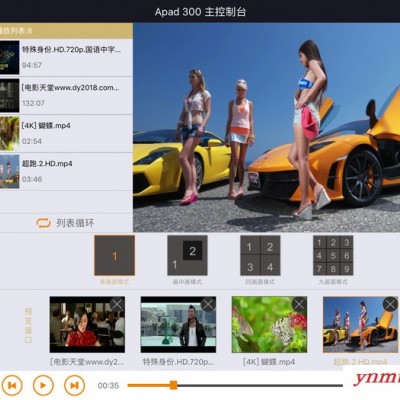Open the [4K] 蝴蝶.mp4 preview thumbnail
Screen dimensions: 400x400
tap(269, 325)
